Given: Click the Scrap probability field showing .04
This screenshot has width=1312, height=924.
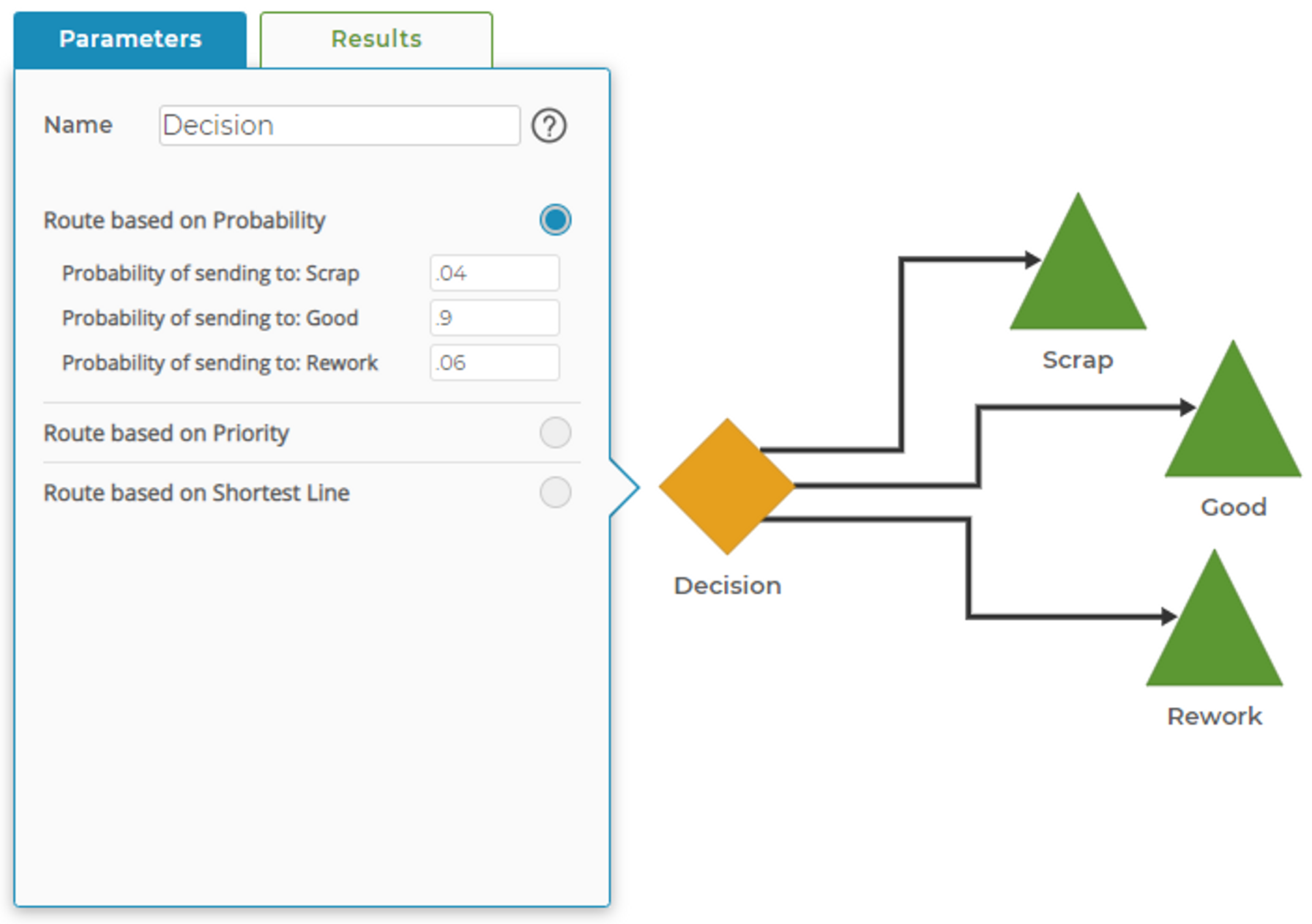Looking at the screenshot, I should (x=494, y=272).
